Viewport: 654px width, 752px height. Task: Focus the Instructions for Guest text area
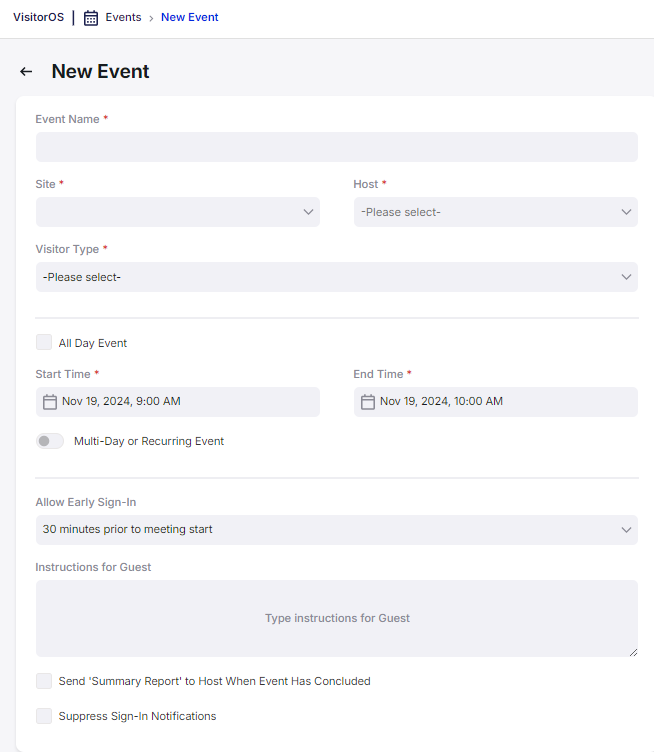(x=337, y=619)
